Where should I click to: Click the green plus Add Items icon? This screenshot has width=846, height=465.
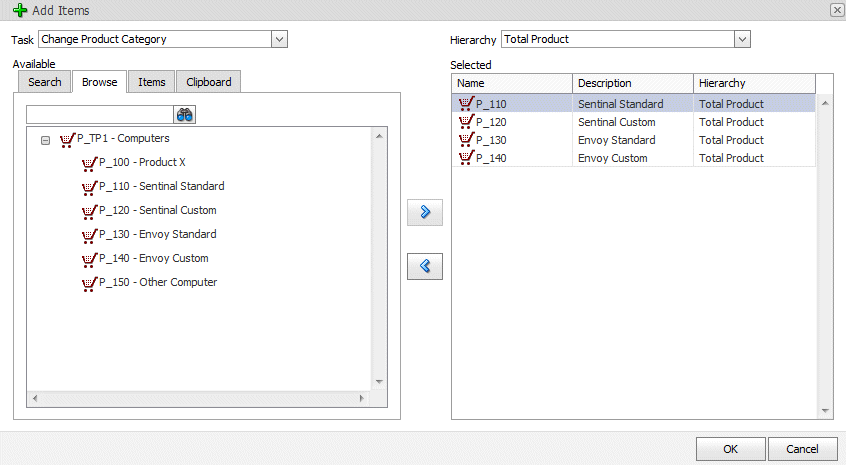click(x=19, y=10)
